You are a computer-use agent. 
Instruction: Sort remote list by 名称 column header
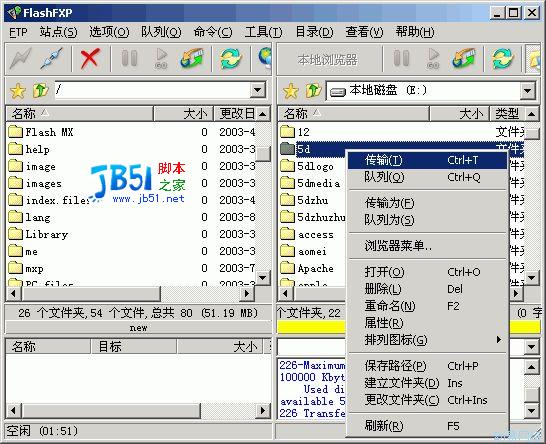80,114
